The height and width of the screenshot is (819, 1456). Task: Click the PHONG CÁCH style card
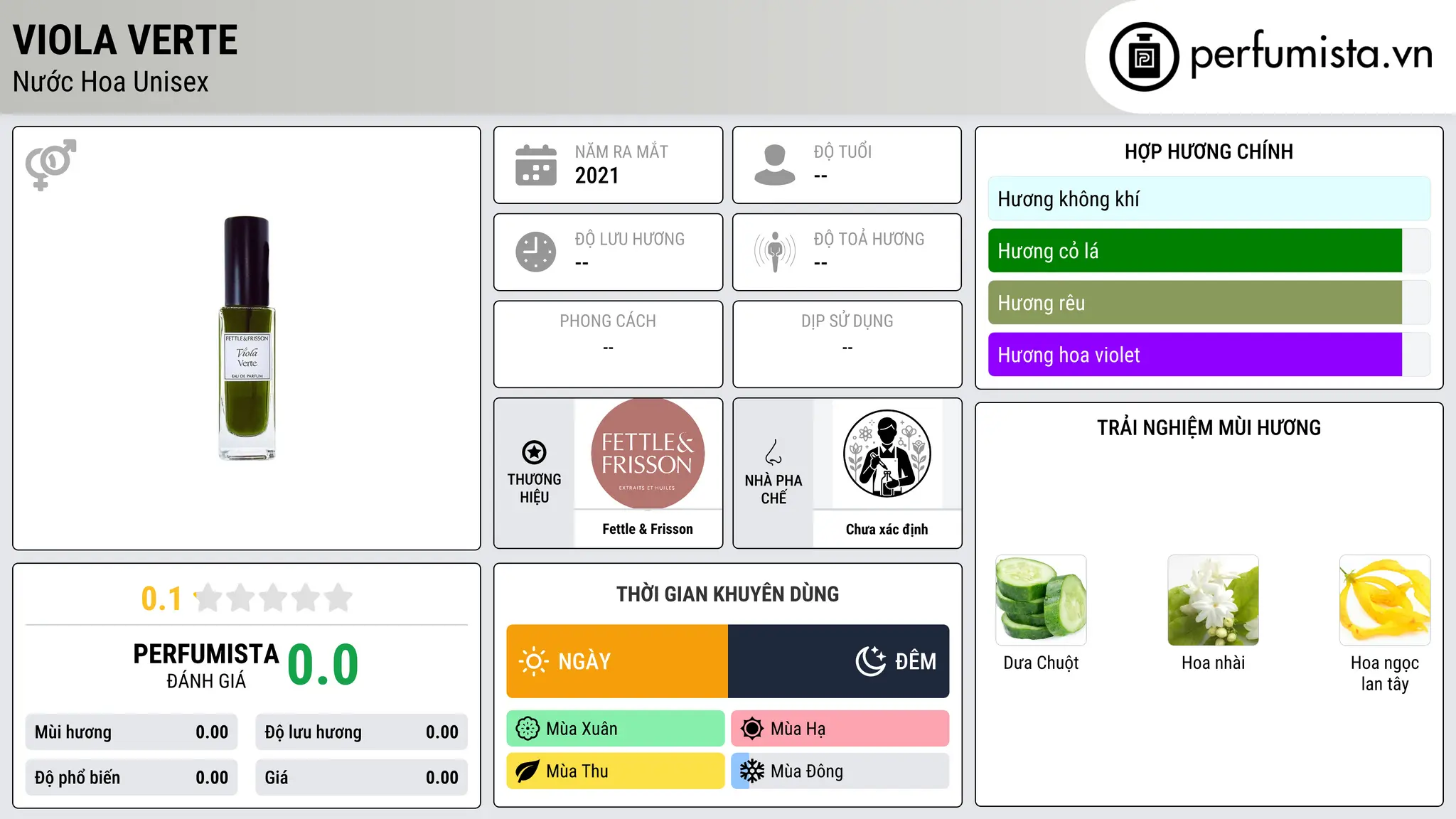(609, 344)
